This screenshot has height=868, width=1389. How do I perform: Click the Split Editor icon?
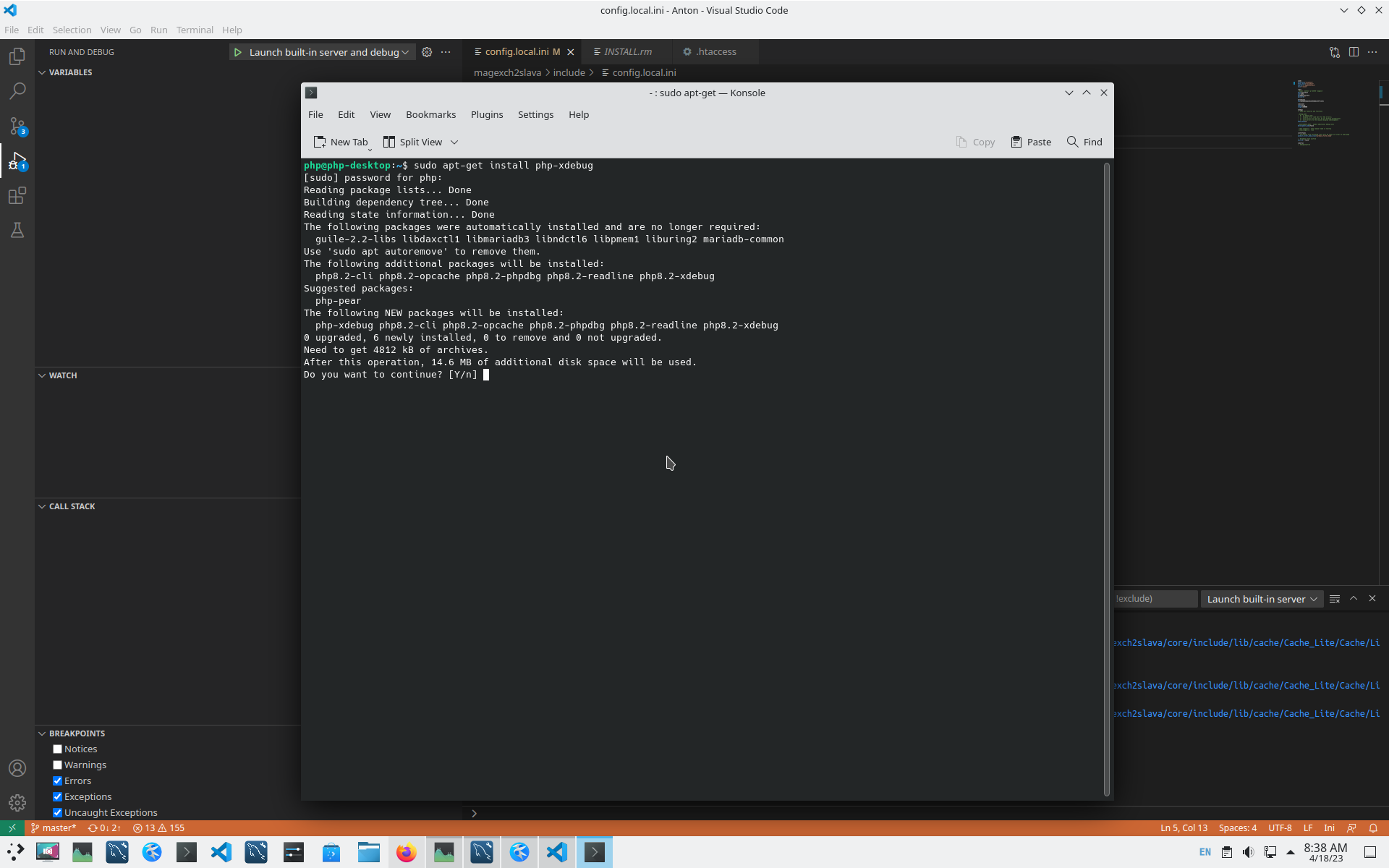[x=1354, y=52]
